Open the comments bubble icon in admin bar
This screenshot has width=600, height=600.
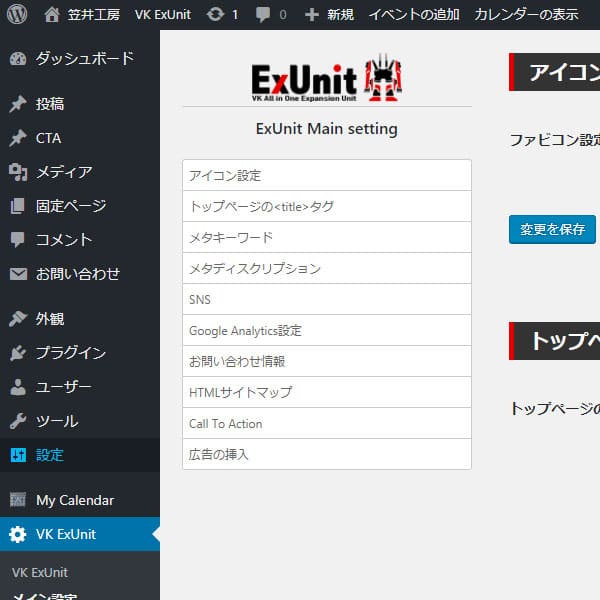(263, 15)
